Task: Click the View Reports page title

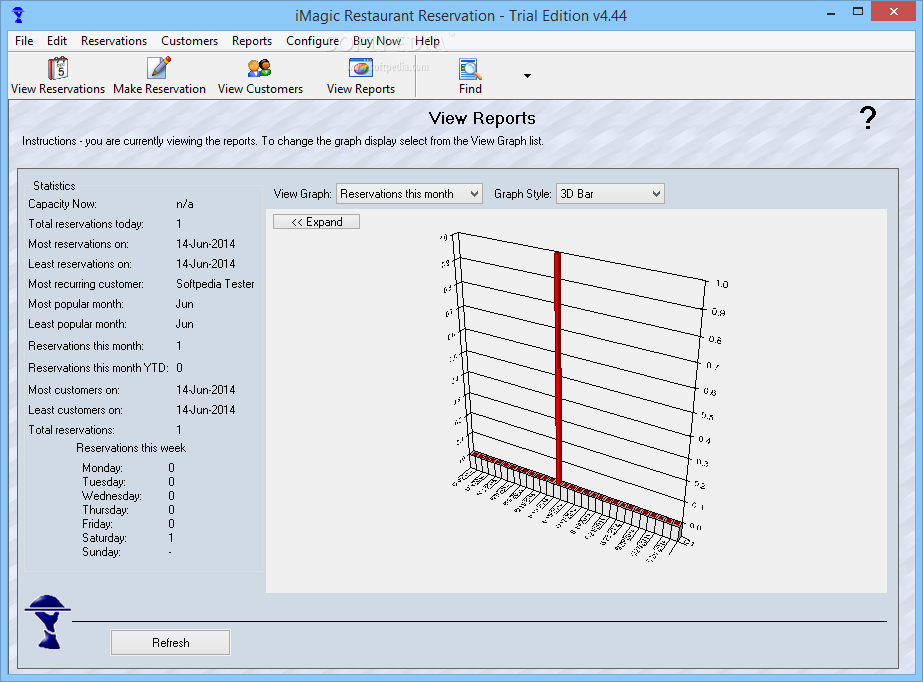Action: pyautogui.click(x=482, y=118)
